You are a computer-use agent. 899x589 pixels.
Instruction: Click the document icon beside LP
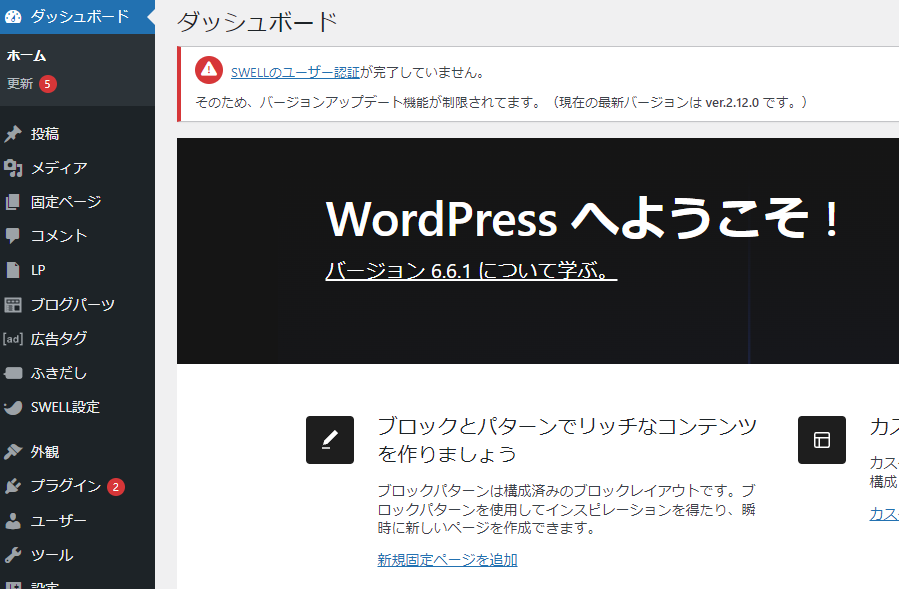click(x=13, y=270)
